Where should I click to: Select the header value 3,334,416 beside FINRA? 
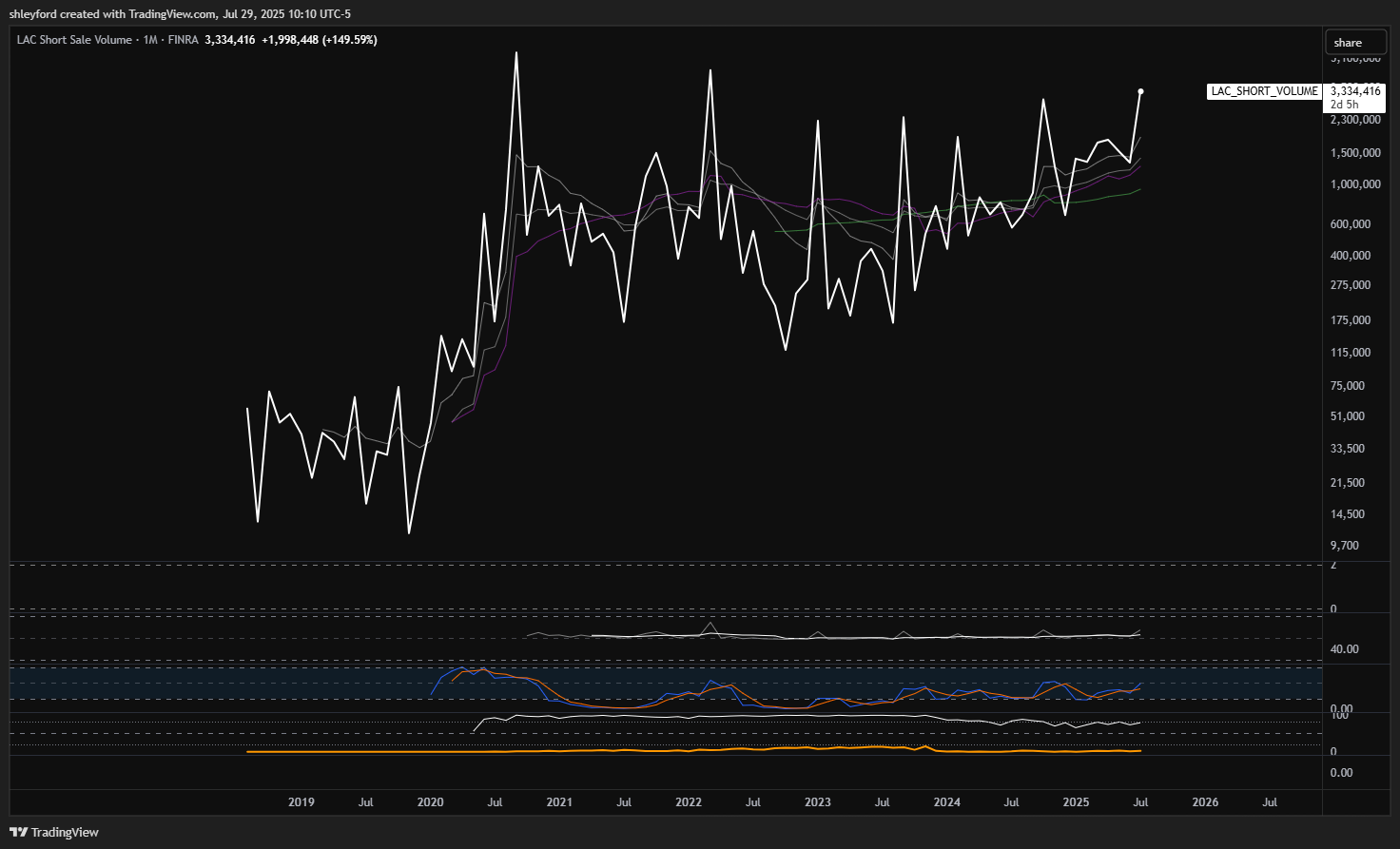coord(230,40)
